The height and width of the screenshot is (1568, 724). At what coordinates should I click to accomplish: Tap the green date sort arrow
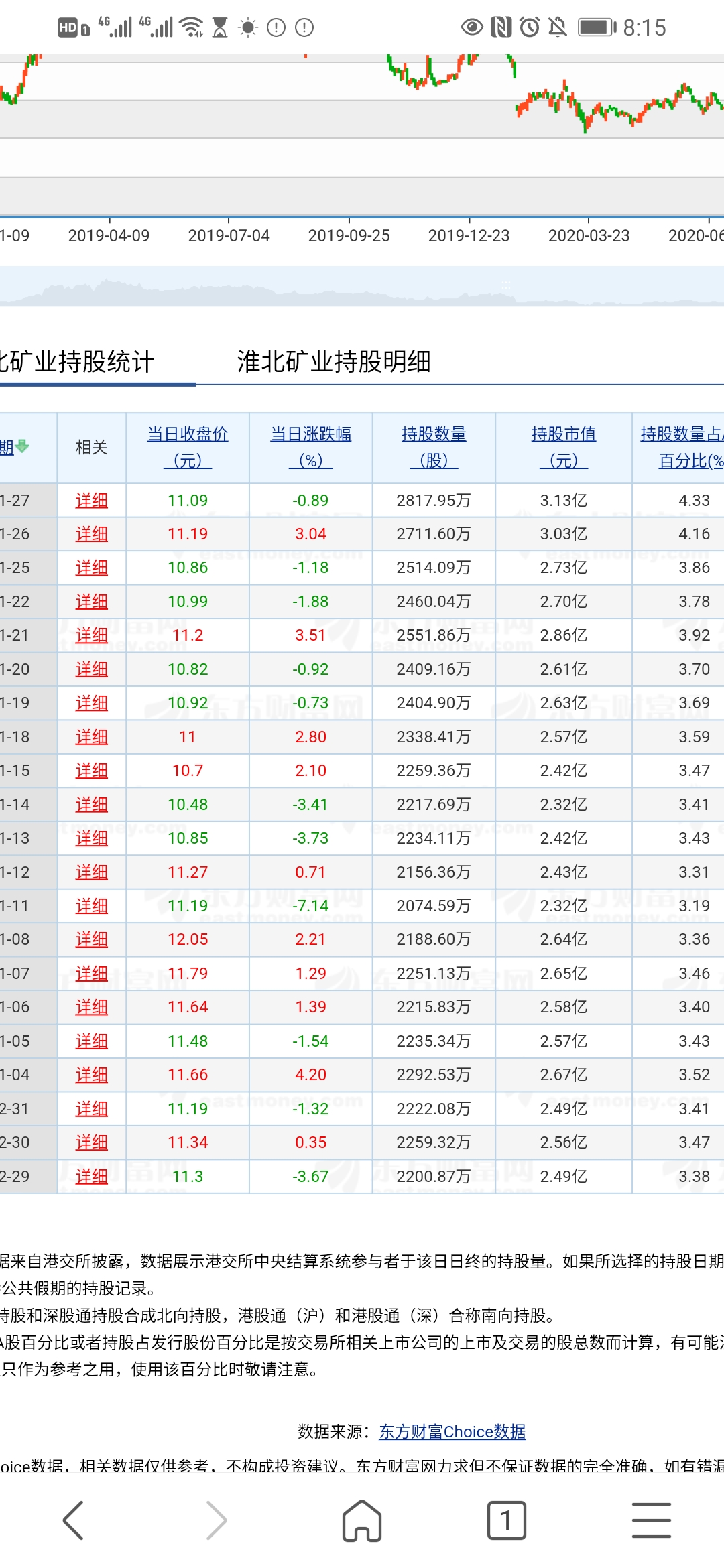tap(22, 446)
